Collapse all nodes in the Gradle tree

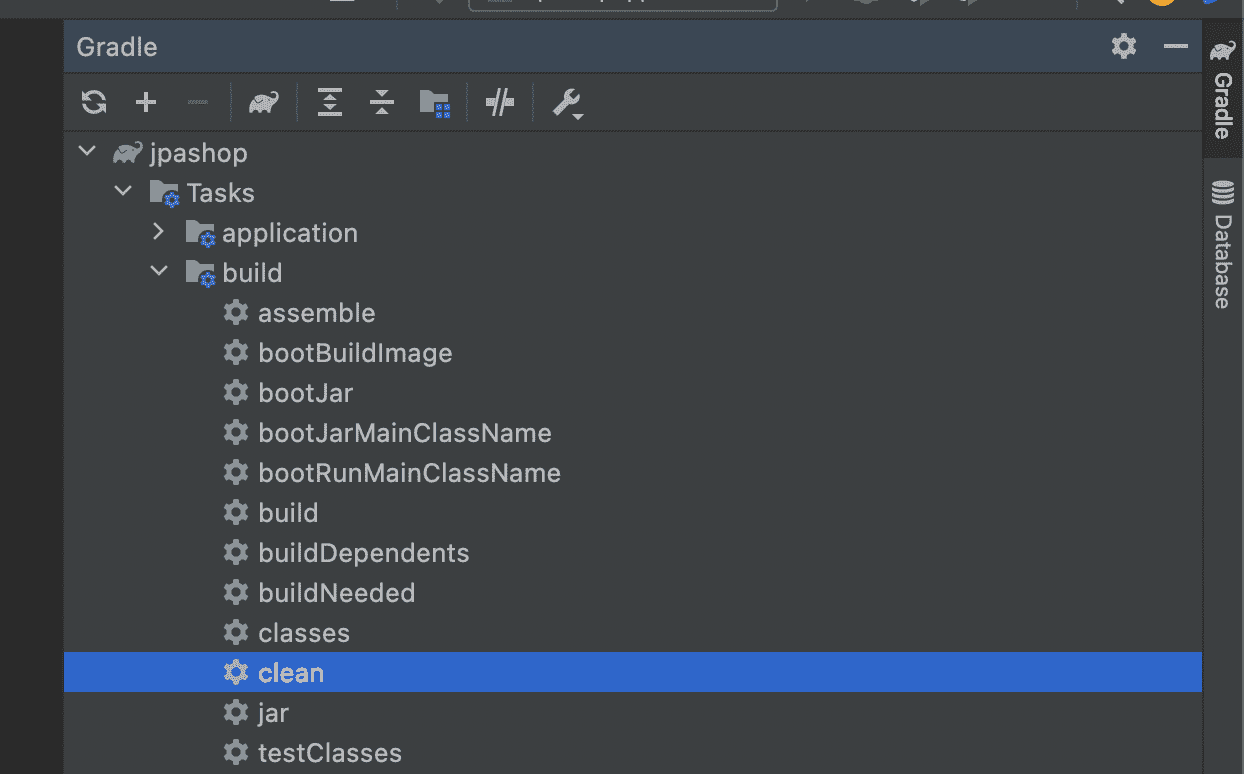[382, 102]
